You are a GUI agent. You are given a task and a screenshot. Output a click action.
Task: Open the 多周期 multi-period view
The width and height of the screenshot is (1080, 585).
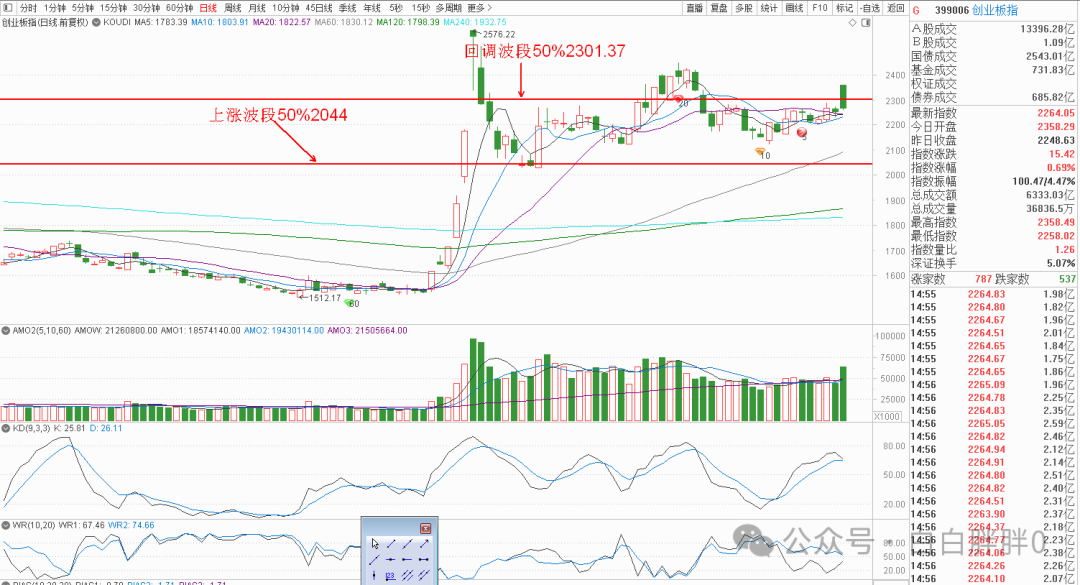click(x=449, y=8)
